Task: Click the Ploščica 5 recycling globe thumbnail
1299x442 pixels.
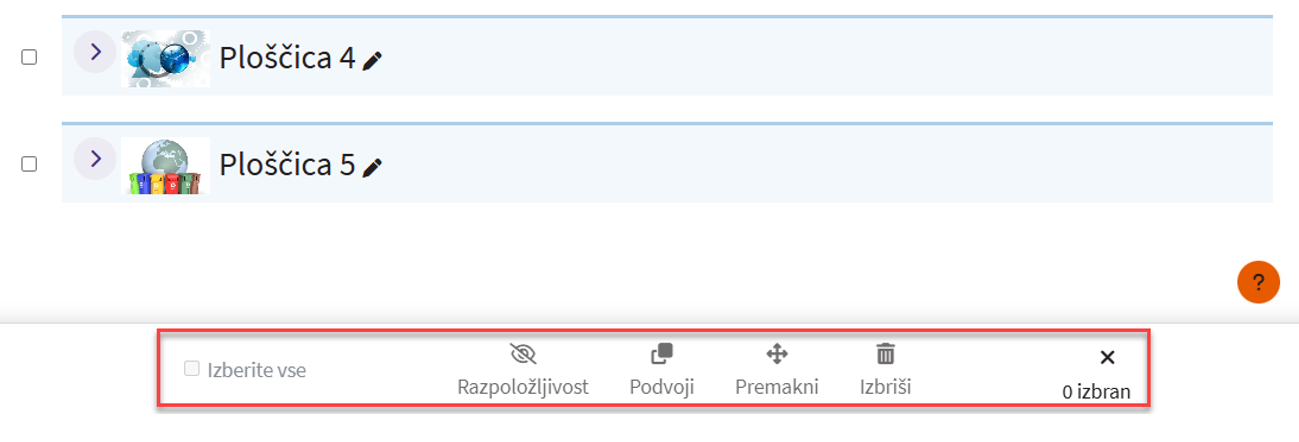Action: [x=165, y=165]
